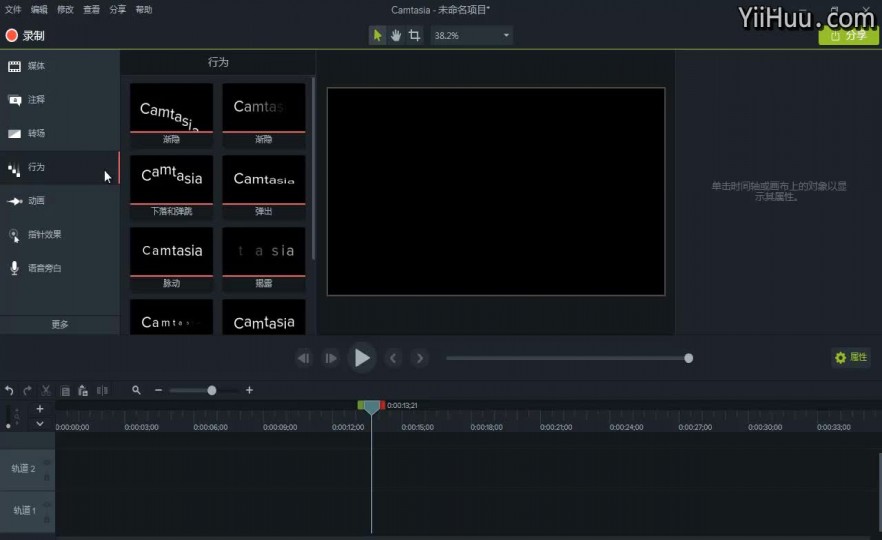Toggle the eye icon on 轨道 2
The width and height of the screenshot is (882, 540).
click(47, 462)
